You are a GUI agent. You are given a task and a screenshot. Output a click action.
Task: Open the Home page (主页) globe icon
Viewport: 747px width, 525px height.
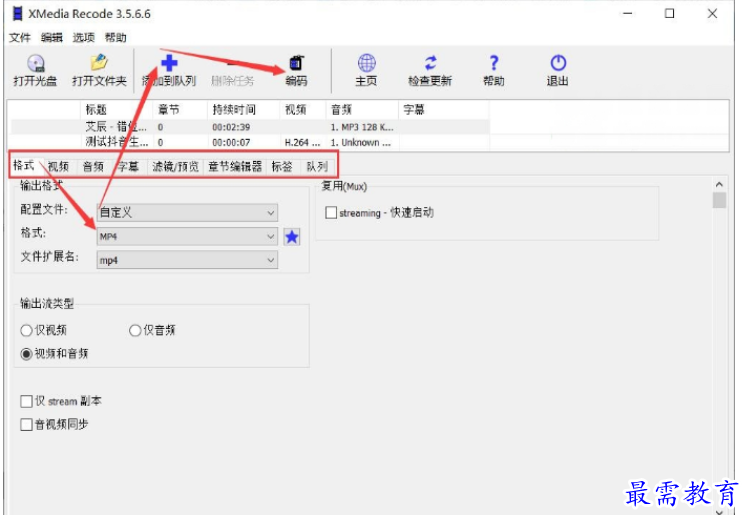(367, 64)
